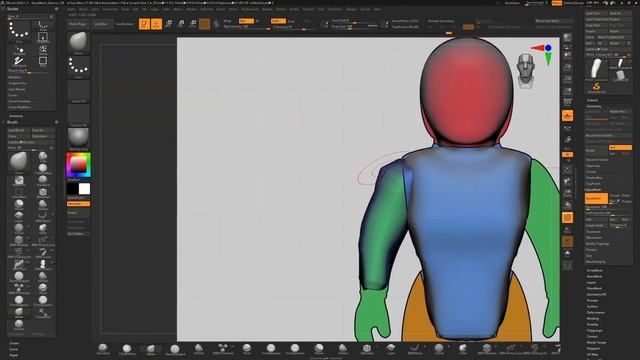Click the Divide button
Screen dimensions: 640x360
pyautogui.click(x=596, y=151)
